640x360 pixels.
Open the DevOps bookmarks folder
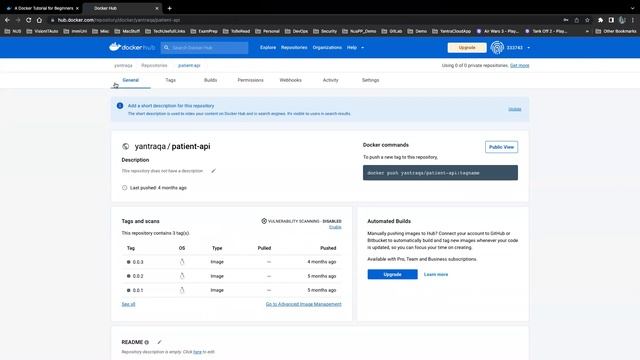coord(296,31)
